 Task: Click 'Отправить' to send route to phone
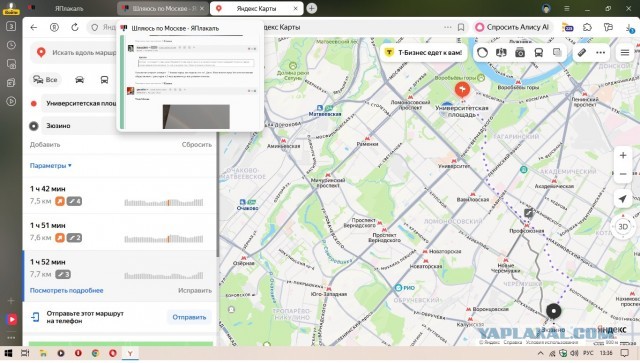coord(189,317)
